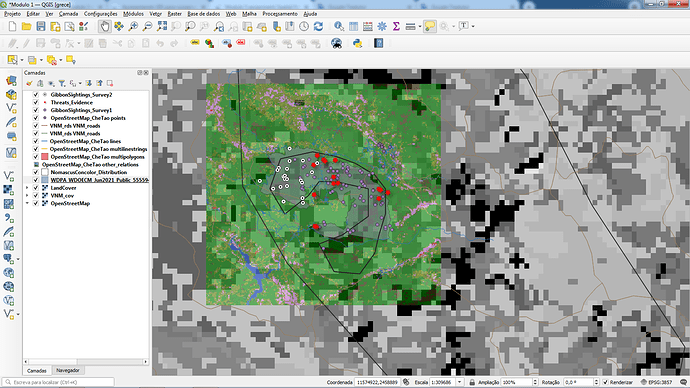Open the Python console icon
690x388 pixels.
[x=357, y=43]
